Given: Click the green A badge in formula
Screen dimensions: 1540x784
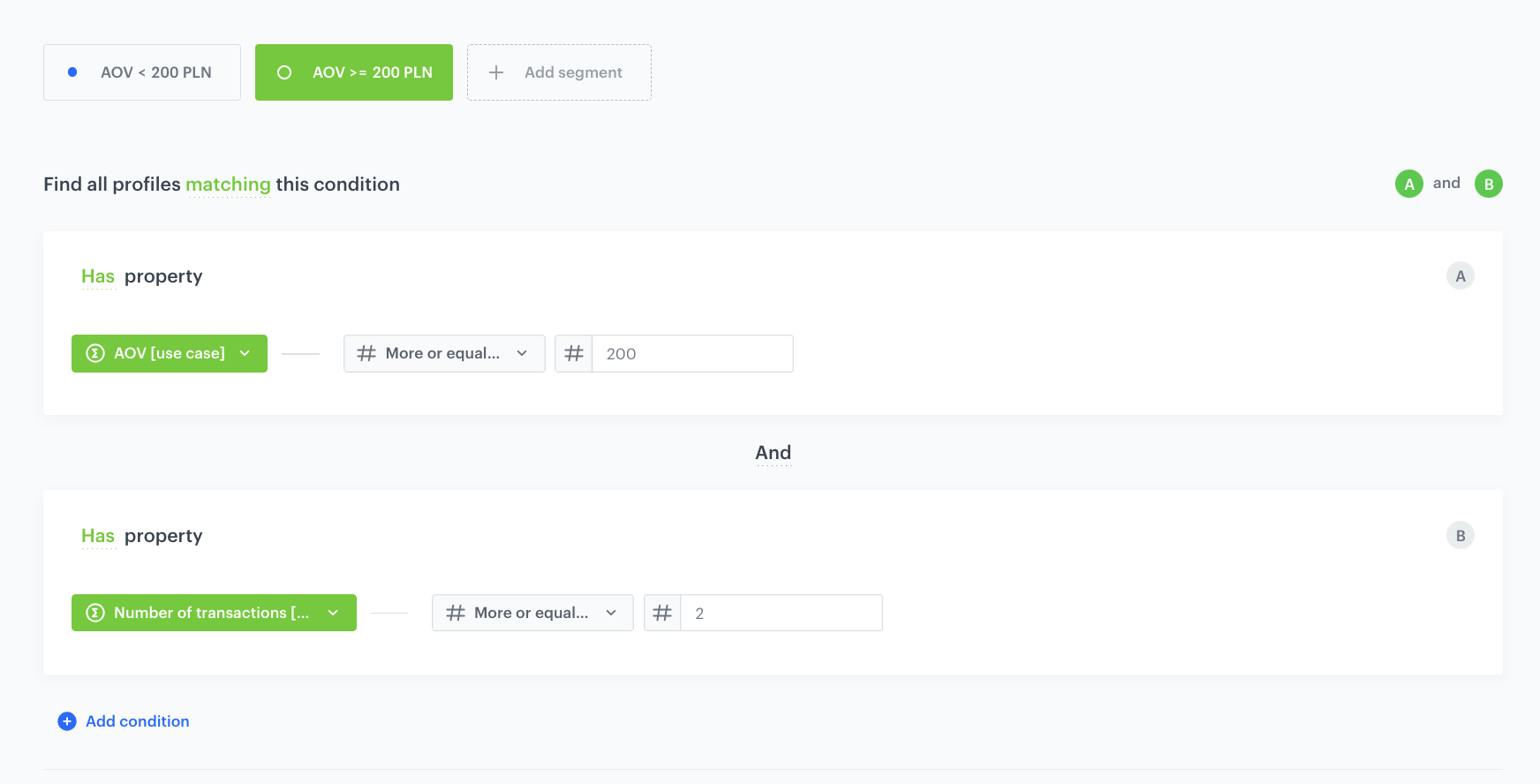Looking at the screenshot, I should (x=1408, y=184).
